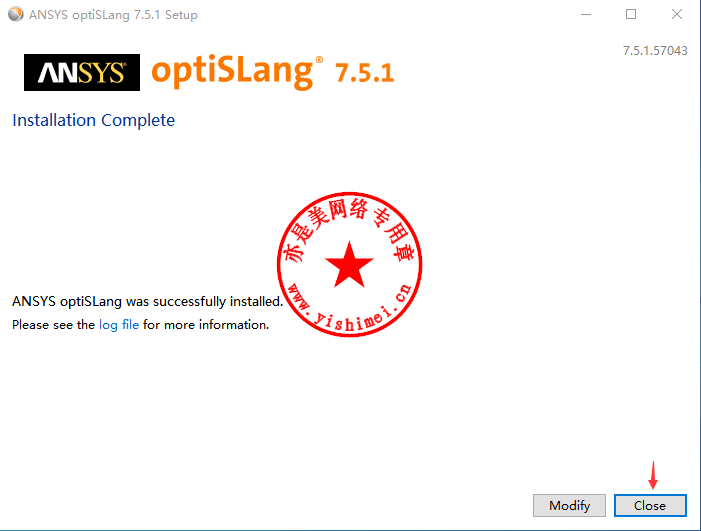Click the ANSYS logo banner
This screenshot has width=701, height=531.
(x=82, y=72)
